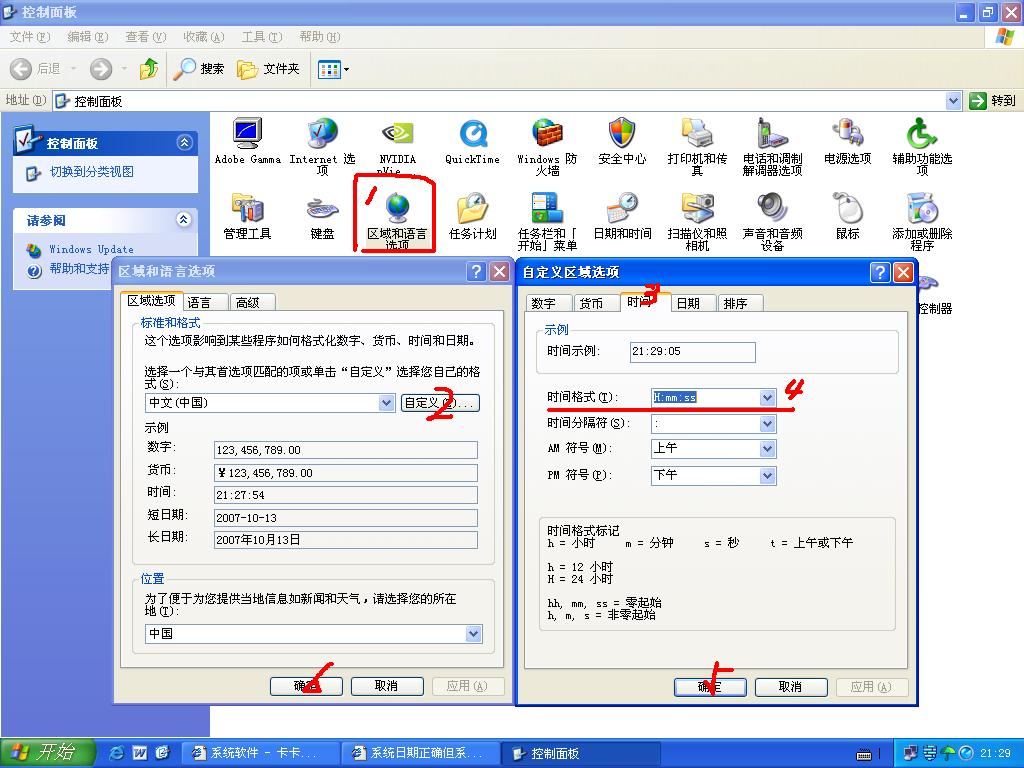
Task: Click the Up folder toolbar icon
Action: (149, 68)
